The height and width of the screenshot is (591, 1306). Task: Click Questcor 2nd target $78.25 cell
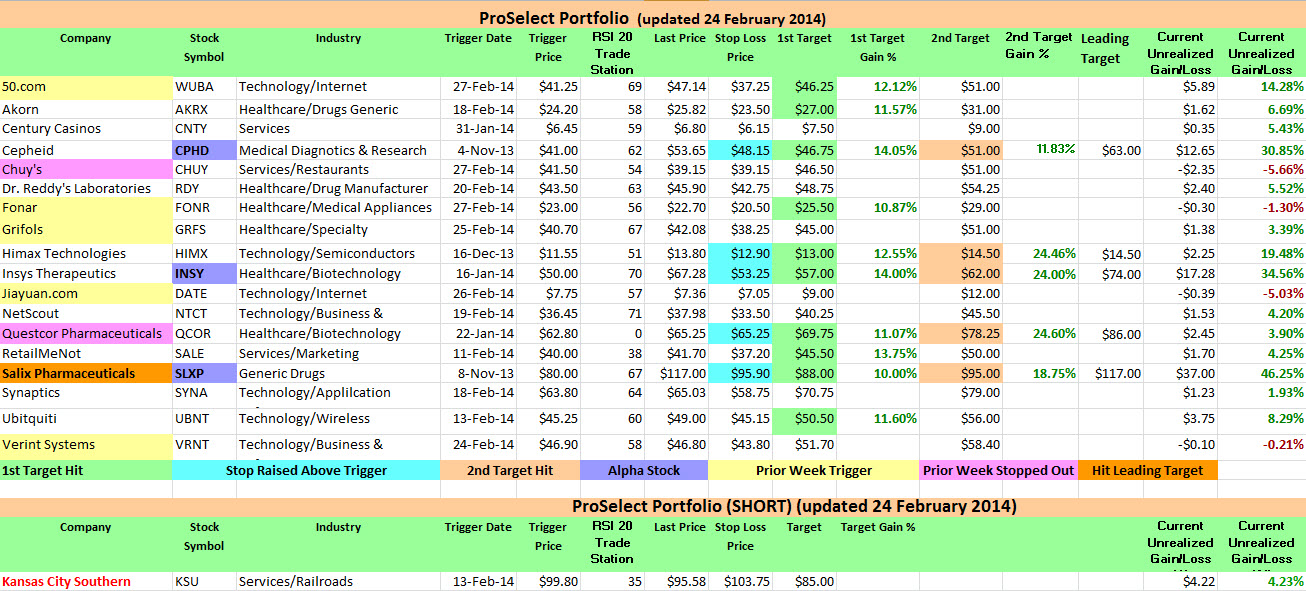click(961, 333)
